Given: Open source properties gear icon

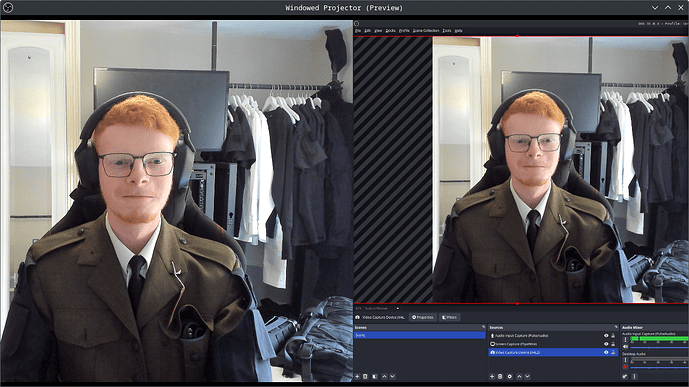Looking at the screenshot, I should tap(510, 376).
